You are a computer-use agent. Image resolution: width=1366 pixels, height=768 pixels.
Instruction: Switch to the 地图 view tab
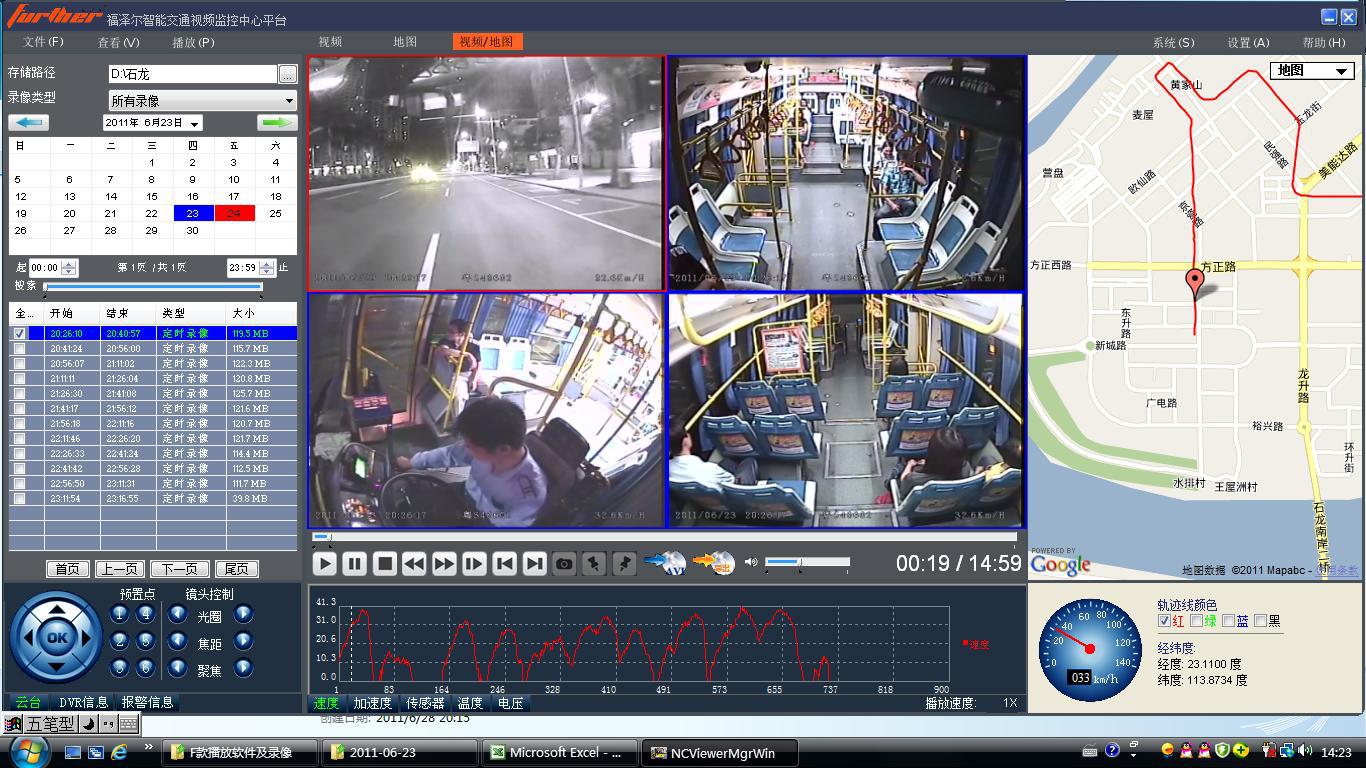click(x=404, y=41)
